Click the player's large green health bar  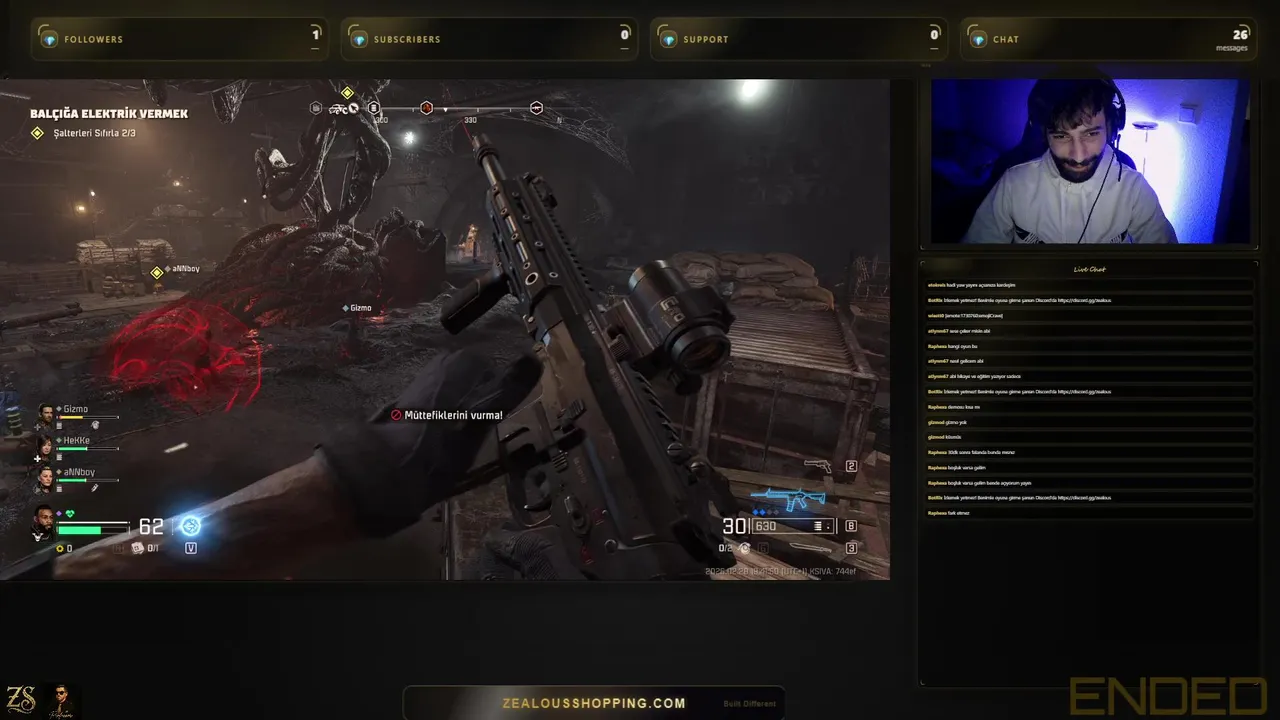[94, 529]
